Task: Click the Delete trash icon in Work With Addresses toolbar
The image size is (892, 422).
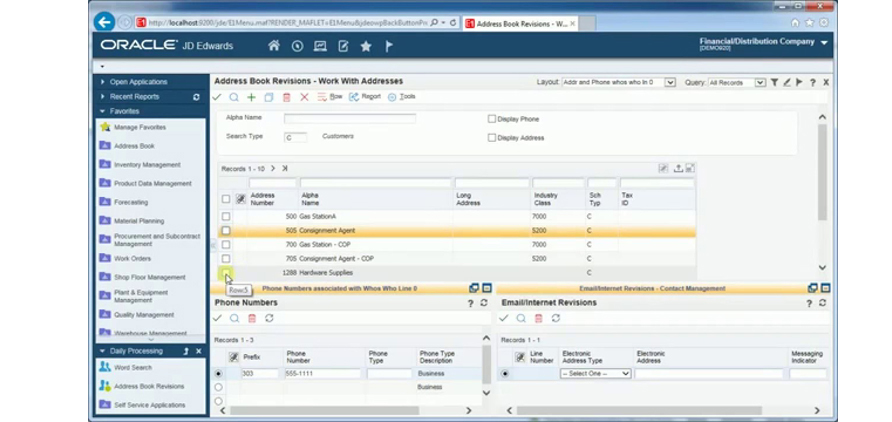Action: [287, 97]
